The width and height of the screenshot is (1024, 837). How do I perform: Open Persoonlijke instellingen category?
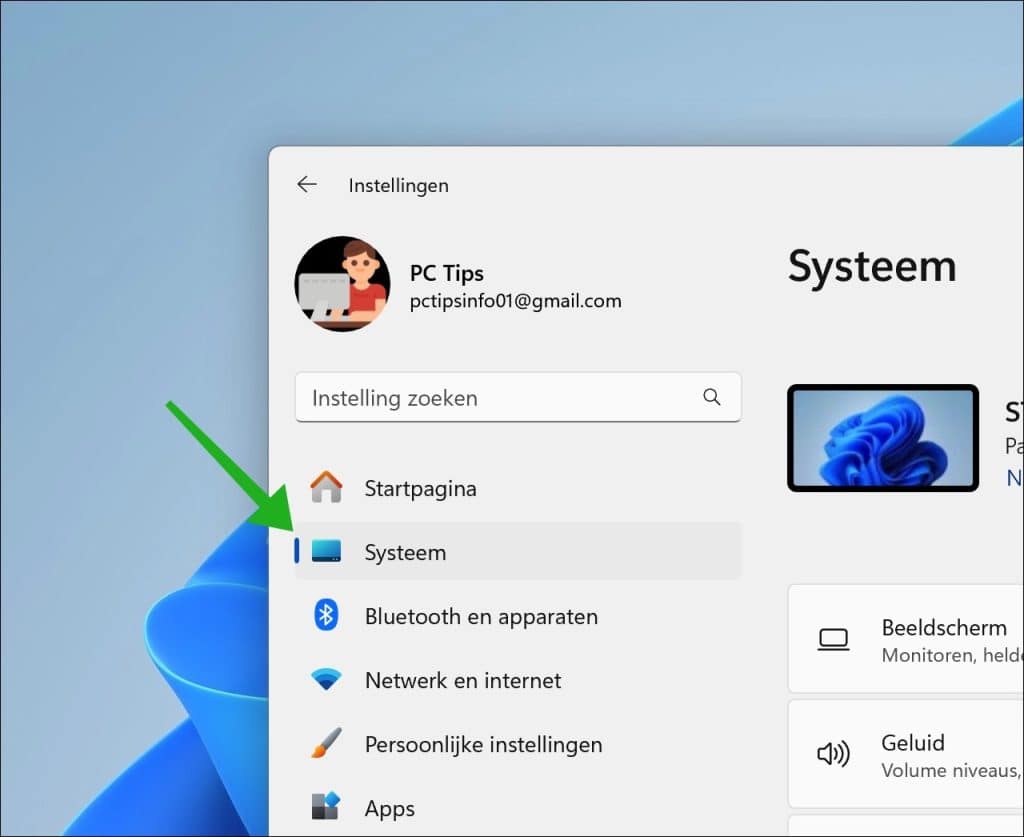point(518,744)
